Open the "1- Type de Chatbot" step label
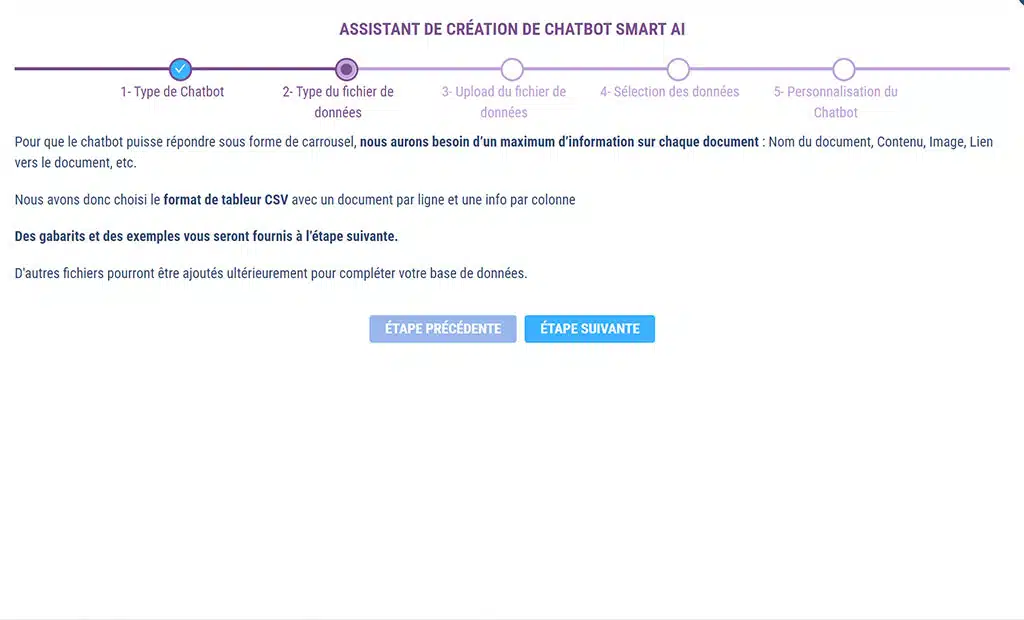The image size is (1024, 620). coord(172,92)
